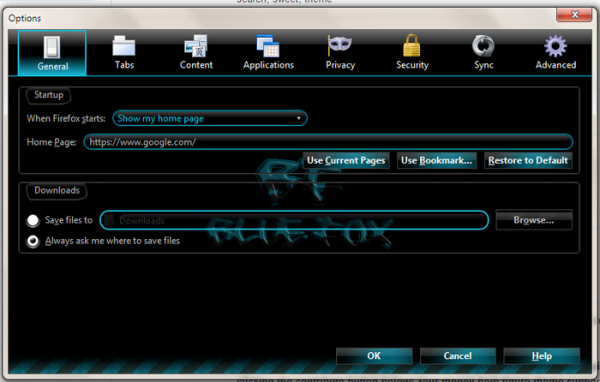Switch to the Security label

pos(412,65)
